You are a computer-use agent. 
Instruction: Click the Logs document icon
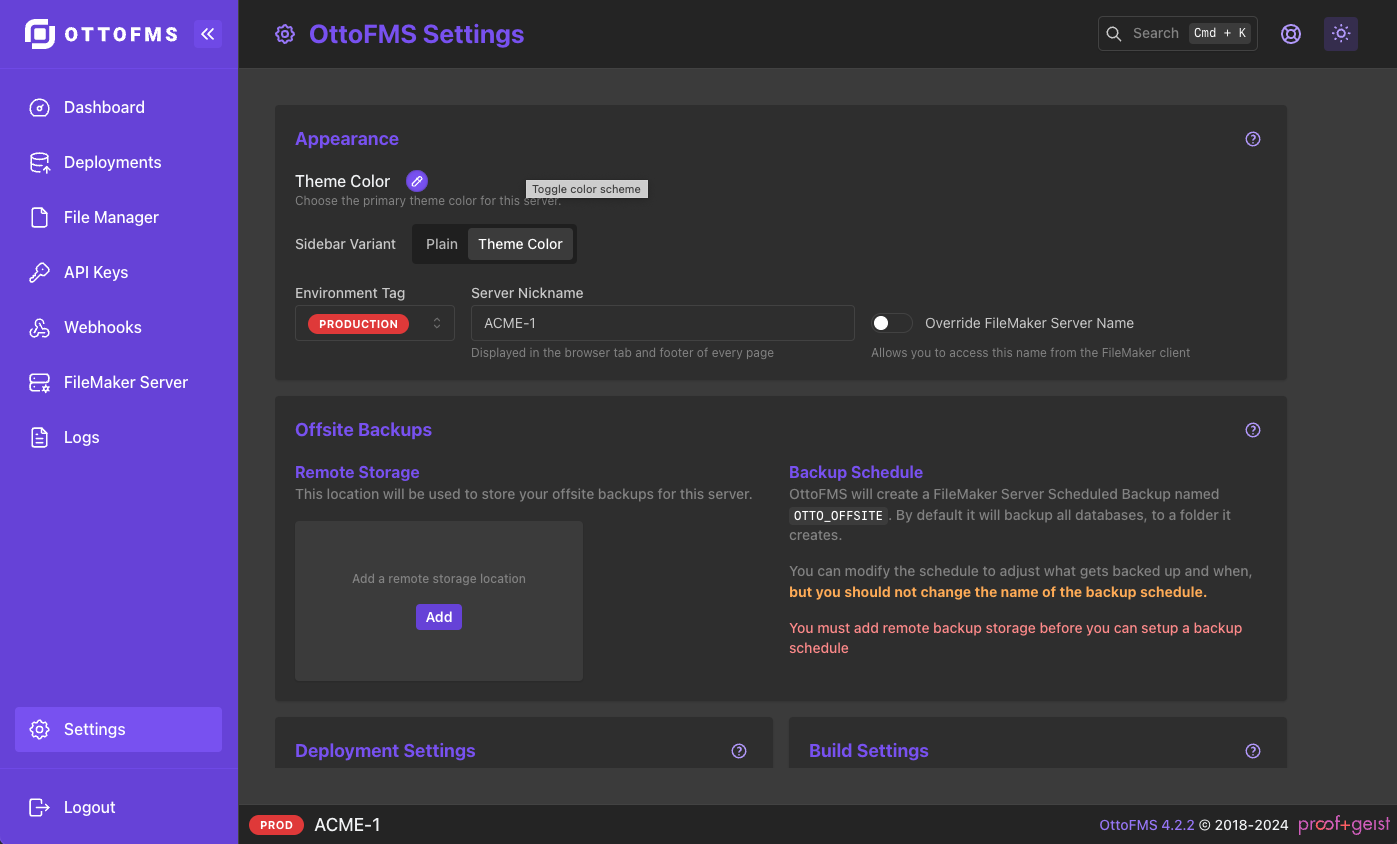point(40,438)
